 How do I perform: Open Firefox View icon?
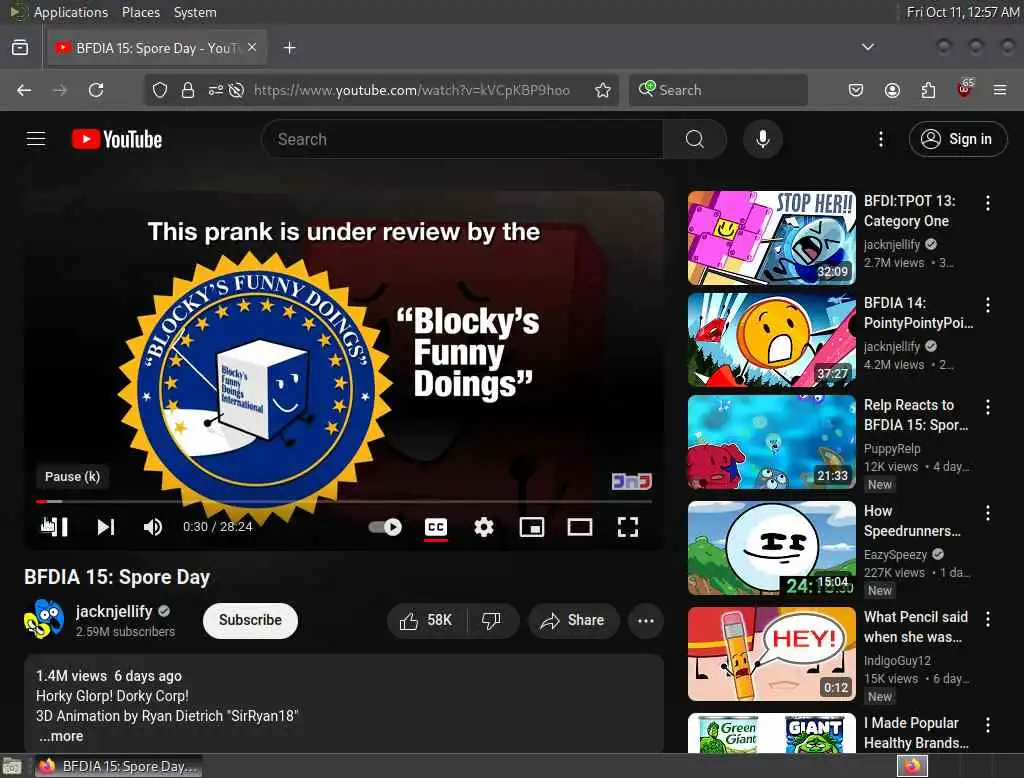(x=20, y=48)
